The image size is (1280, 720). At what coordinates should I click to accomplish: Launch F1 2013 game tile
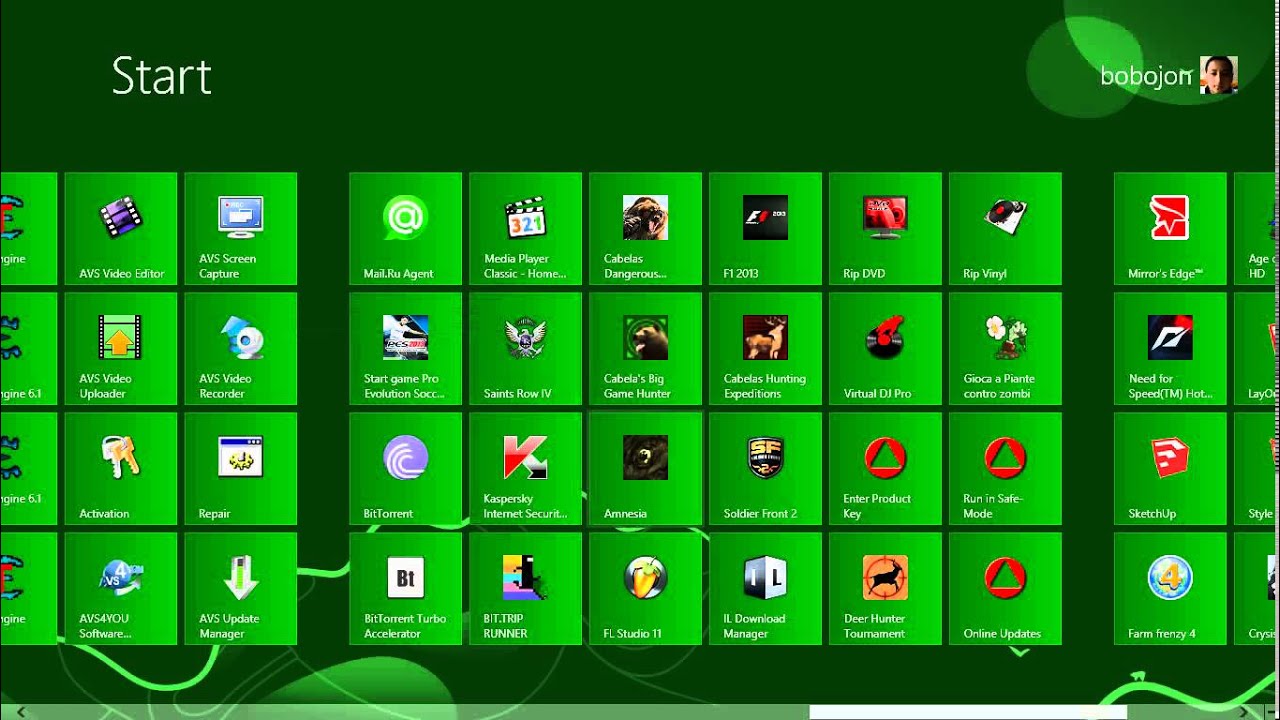tap(766, 229)
